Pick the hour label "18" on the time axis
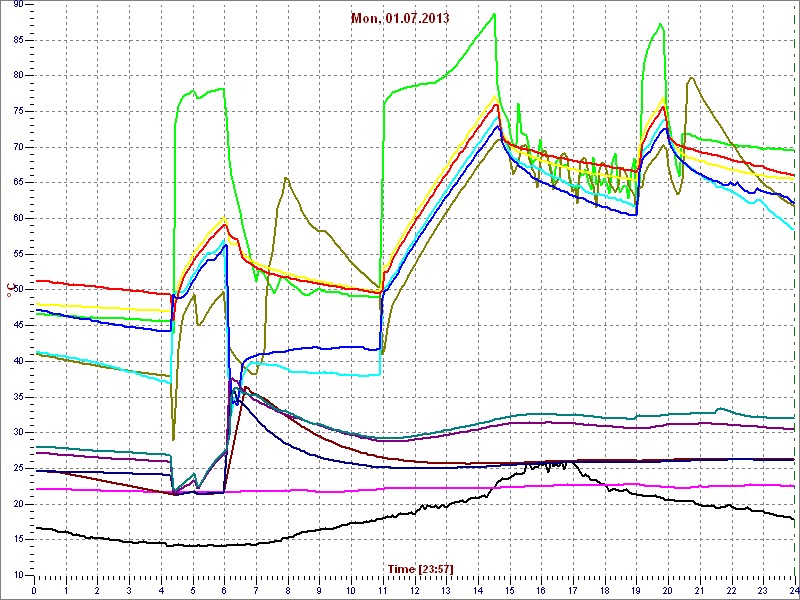 [604, 588]
